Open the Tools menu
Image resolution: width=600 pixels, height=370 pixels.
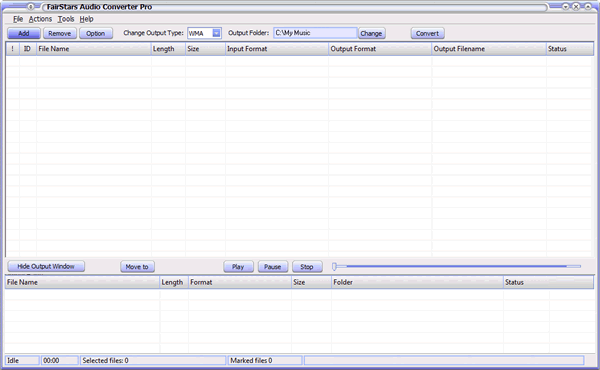[66, 19]
